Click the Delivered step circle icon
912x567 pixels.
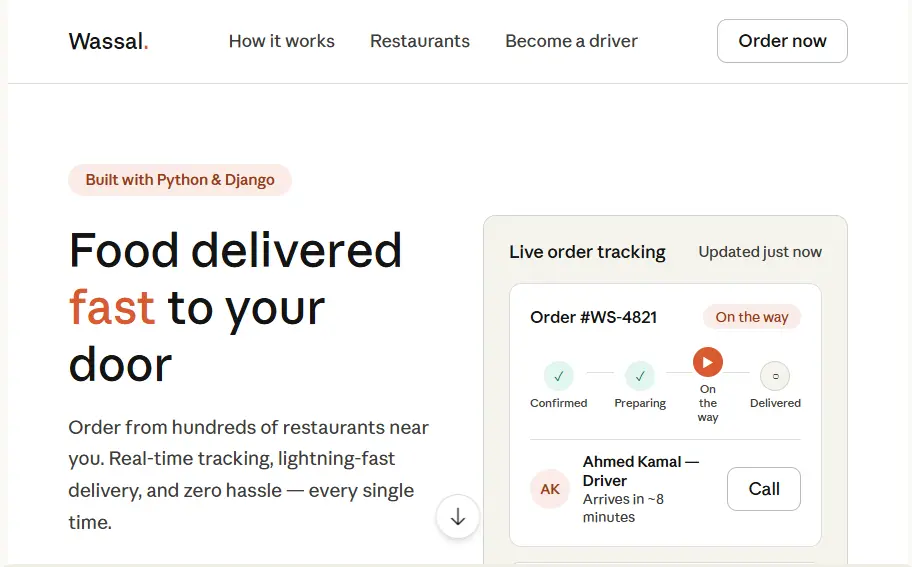tap(775, 376)
